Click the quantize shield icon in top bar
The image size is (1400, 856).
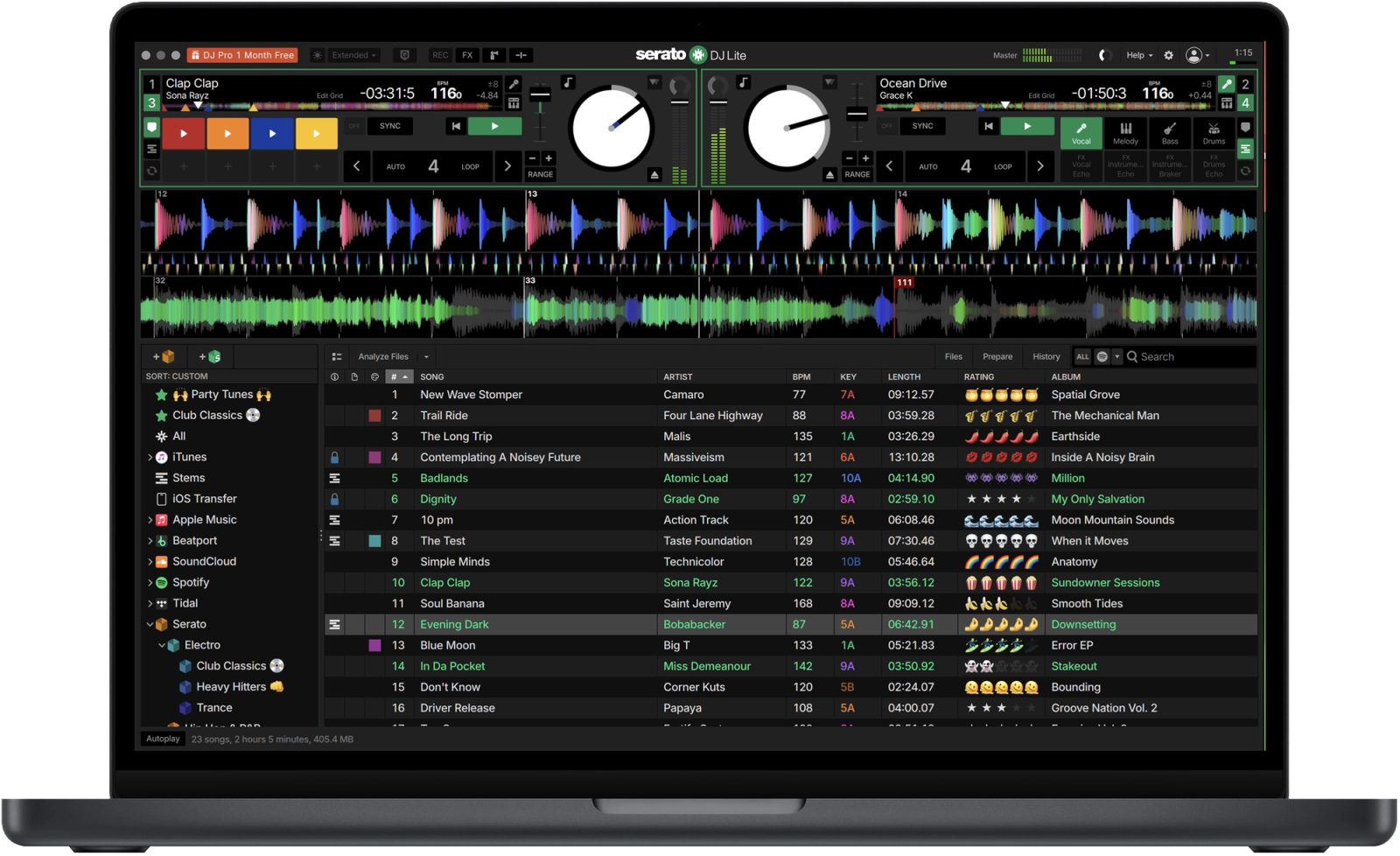click(404, 55)
